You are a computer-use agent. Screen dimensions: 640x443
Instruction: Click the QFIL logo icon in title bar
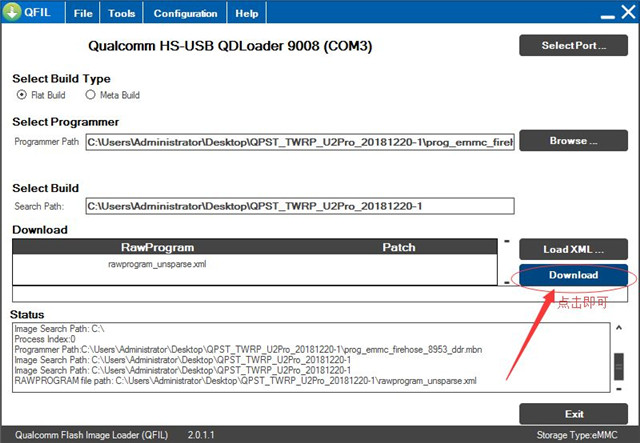[x=14, y=14]
